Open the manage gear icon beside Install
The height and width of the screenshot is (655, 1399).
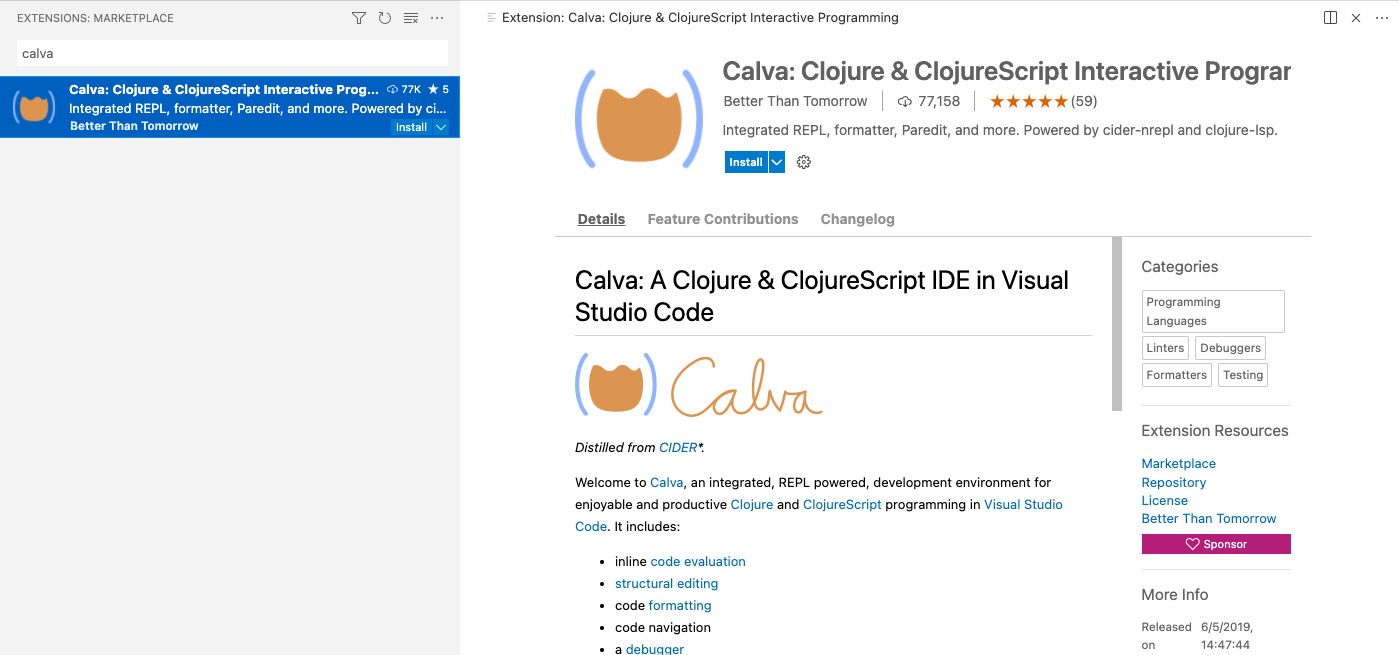(x=804, y=162)
